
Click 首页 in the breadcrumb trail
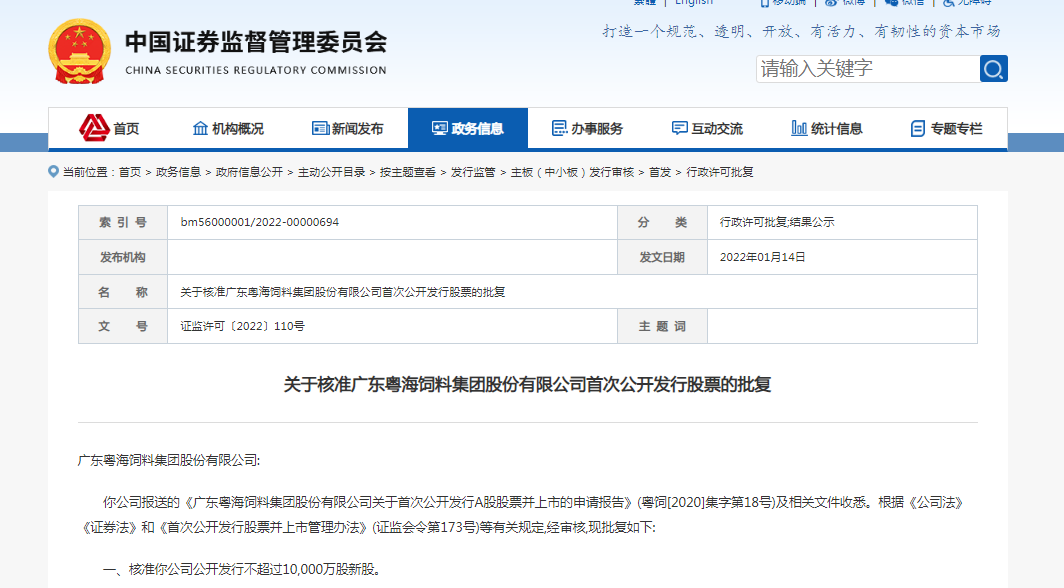click(x=130, y=172)
